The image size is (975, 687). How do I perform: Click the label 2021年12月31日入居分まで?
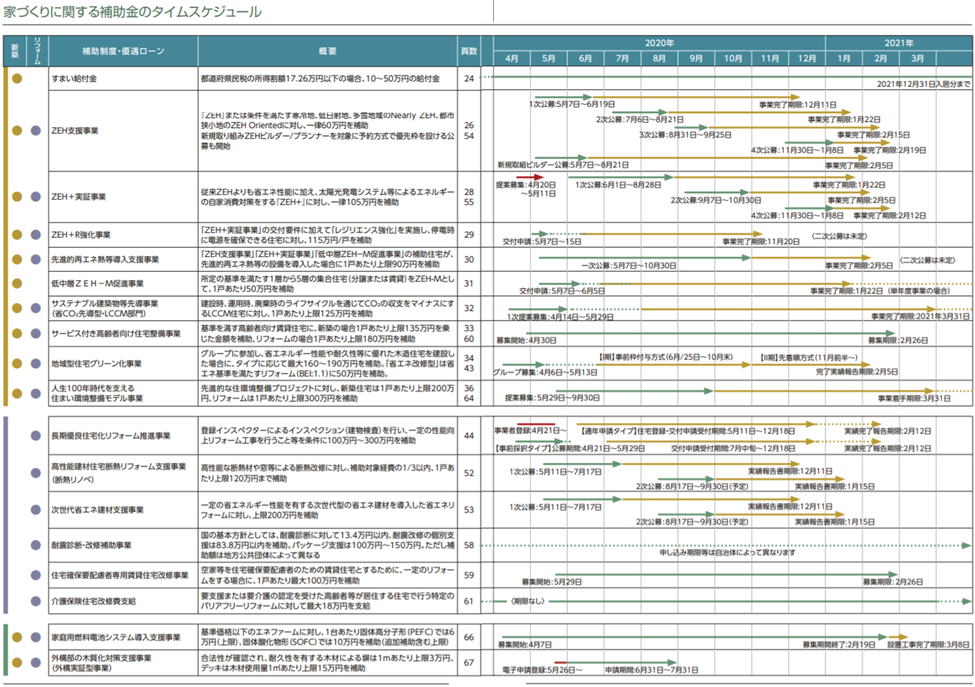923,84
